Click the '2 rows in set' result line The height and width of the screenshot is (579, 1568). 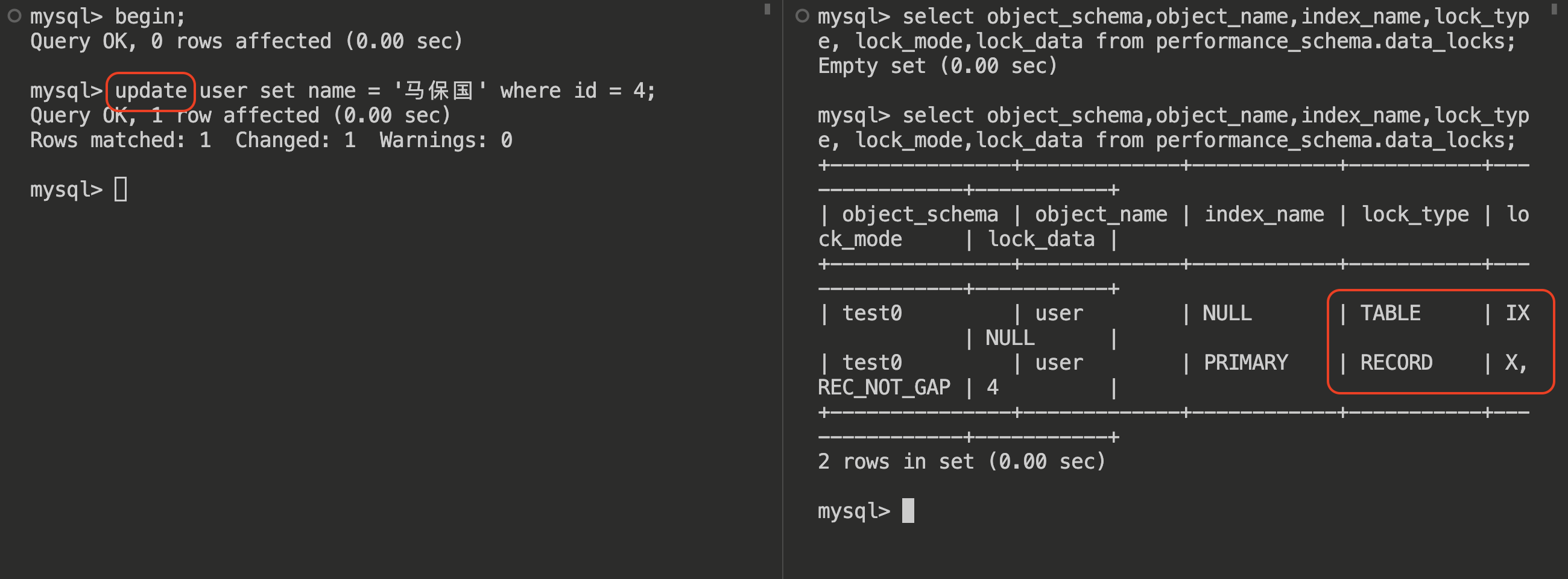click(x=961, y=461)
